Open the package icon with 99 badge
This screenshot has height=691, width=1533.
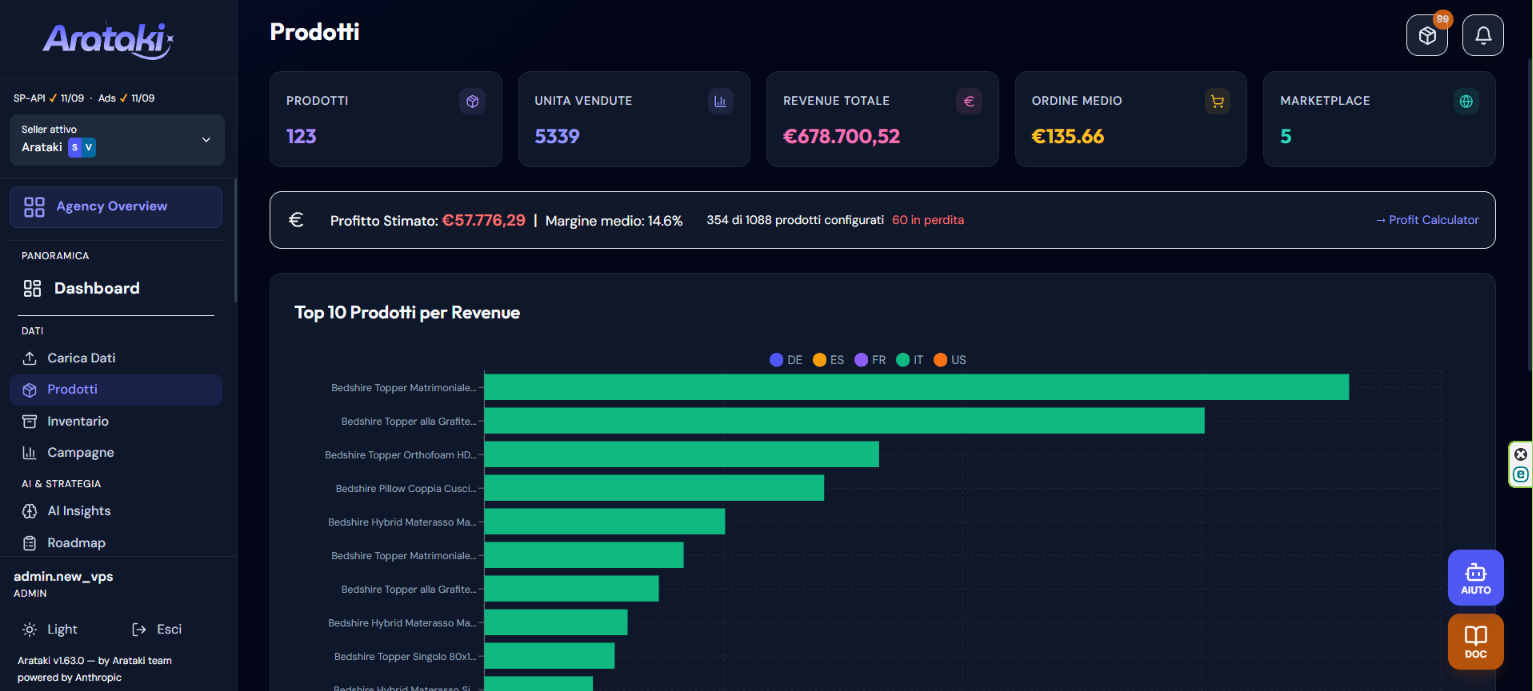click(x=1427, y=35)
